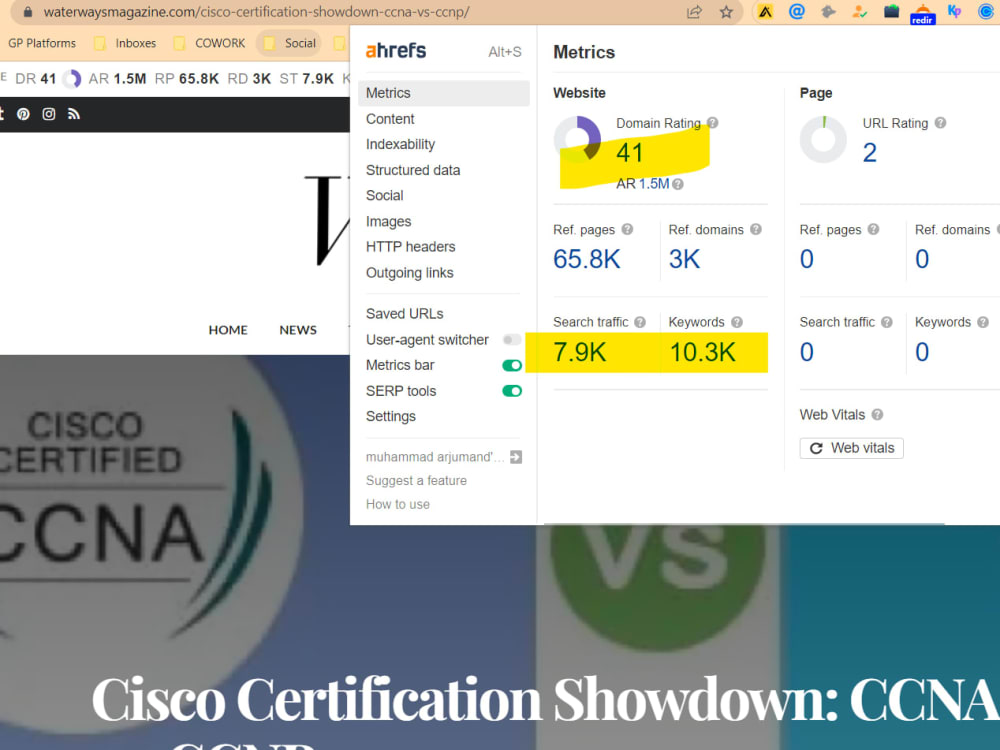This screenshot has width=1000, height=750.
Task: Click help icon next to Page Ref. pages
Action: (873, 229)
